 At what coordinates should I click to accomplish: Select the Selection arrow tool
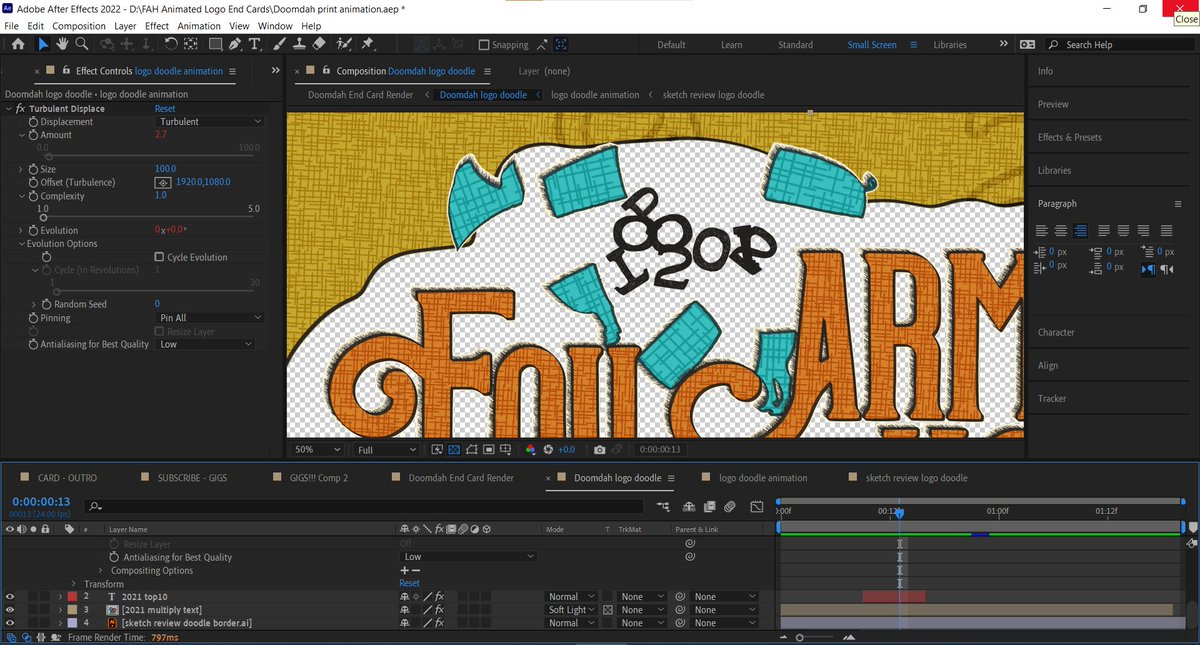point(43,44)
